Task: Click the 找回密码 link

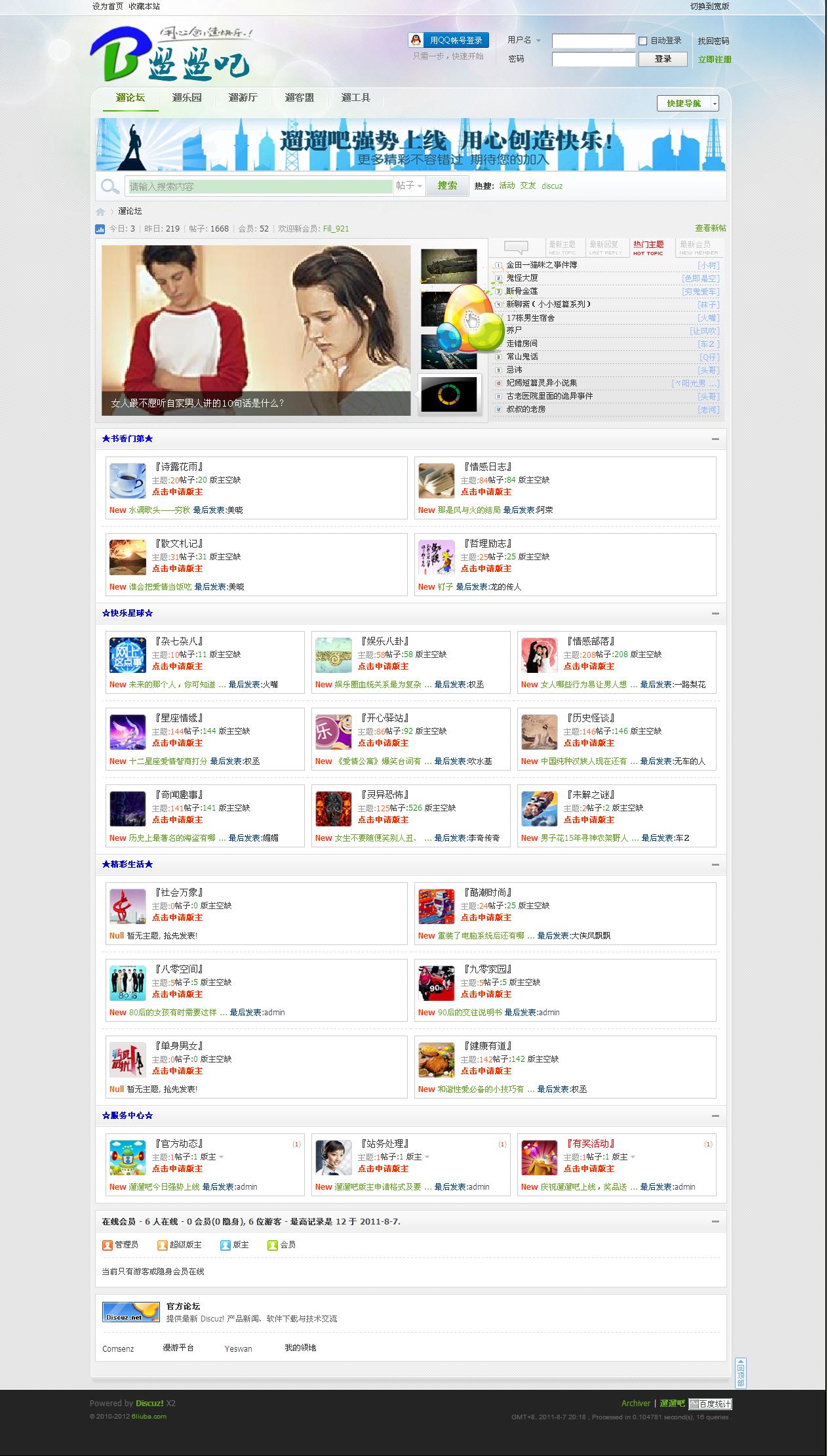Action: (713, 41)
